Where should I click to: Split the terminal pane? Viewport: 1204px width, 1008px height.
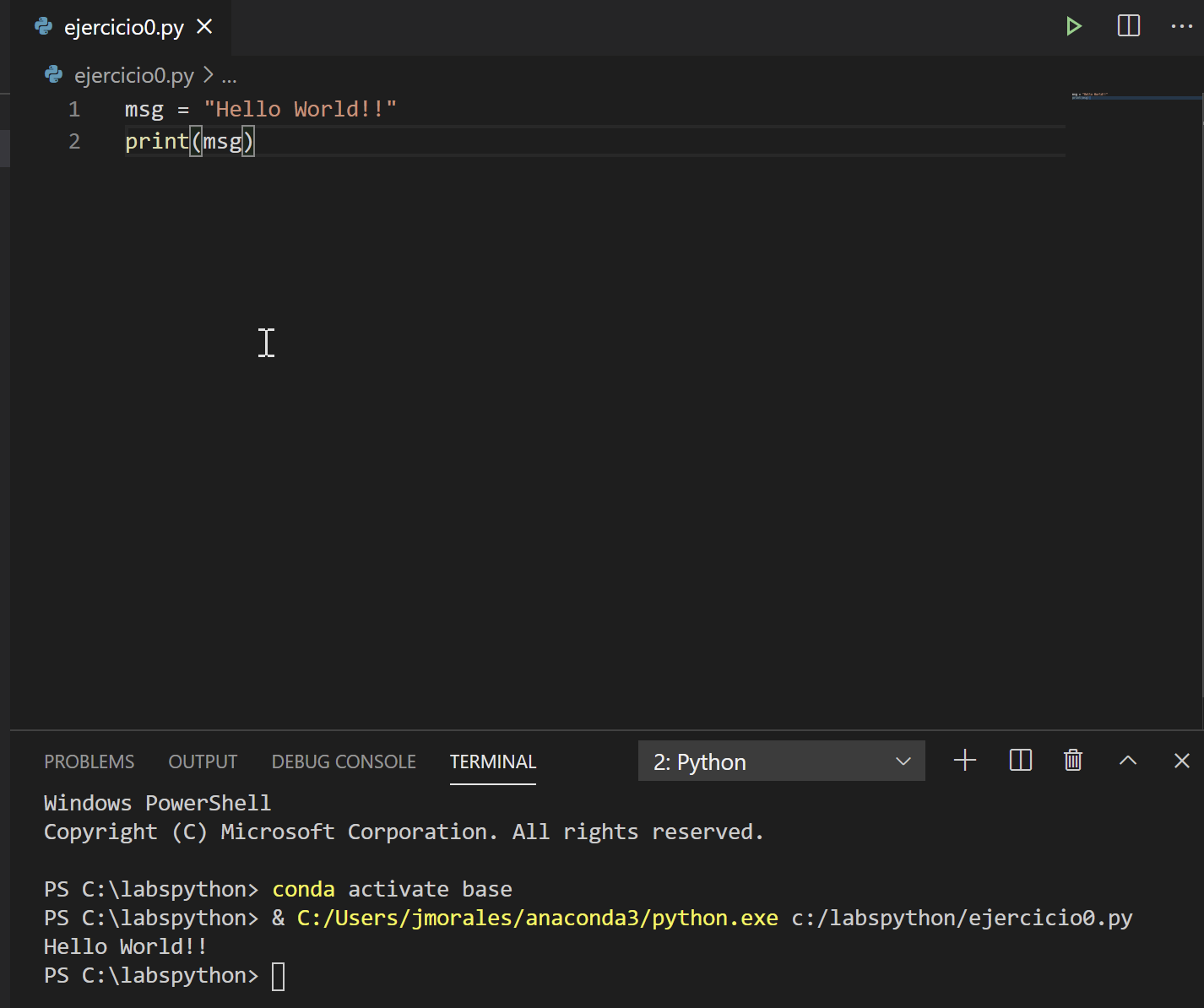(x=1019, y=761)
